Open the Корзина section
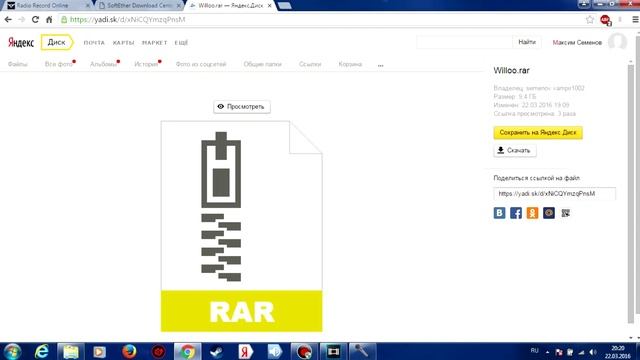Viewport: 640px width, 360px height. click(x=350, y=64)
